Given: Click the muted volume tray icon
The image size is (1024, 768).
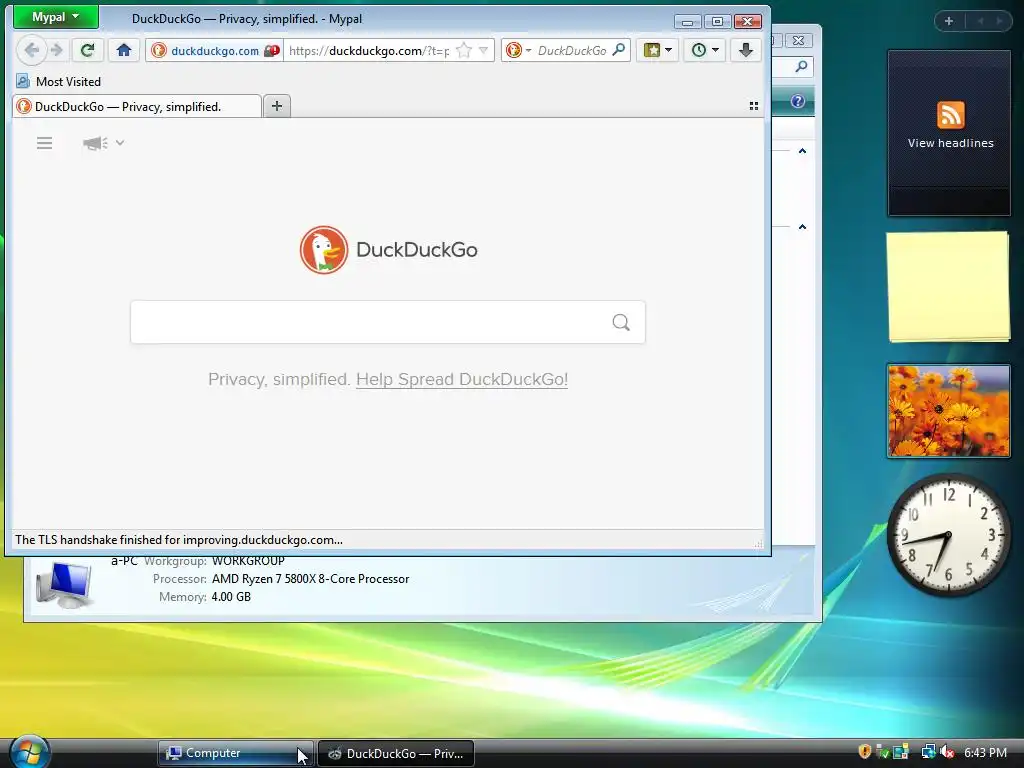Looking at the screenshot, I should (946, 752).
